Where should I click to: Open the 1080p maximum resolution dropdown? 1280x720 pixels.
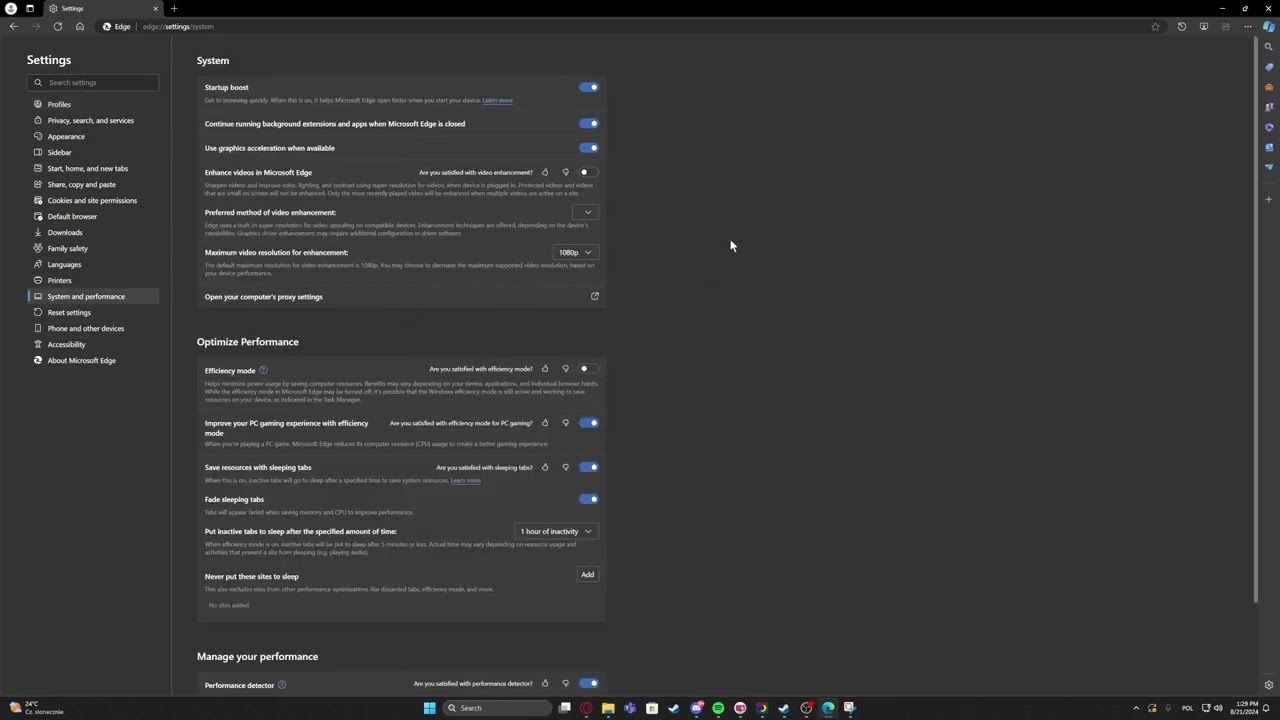tap(575, 252)
